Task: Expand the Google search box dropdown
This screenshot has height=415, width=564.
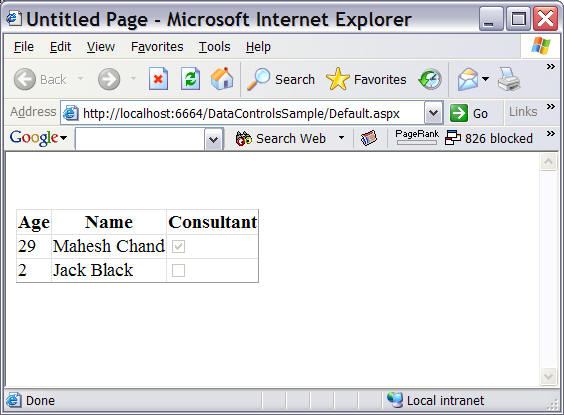Action: click(x=214, y=139)
